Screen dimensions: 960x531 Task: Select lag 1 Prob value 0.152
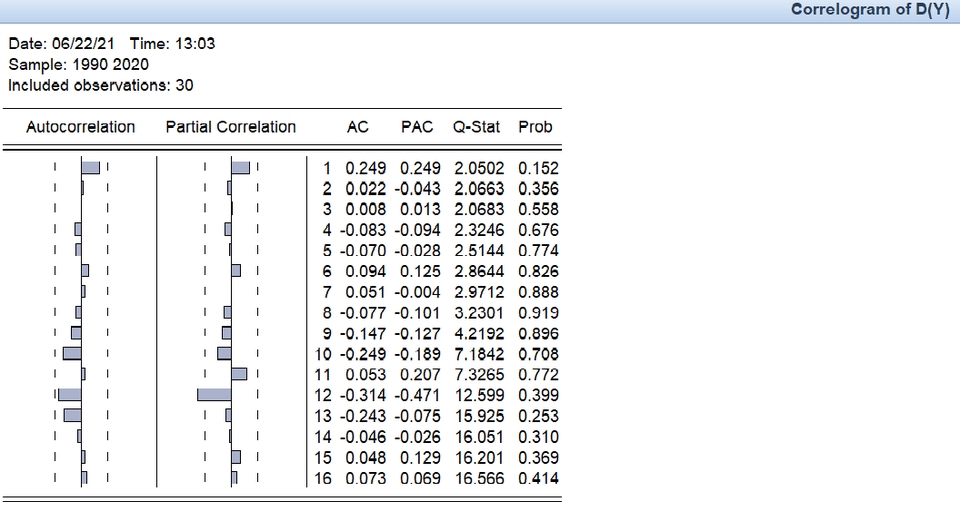coord(538,168)
